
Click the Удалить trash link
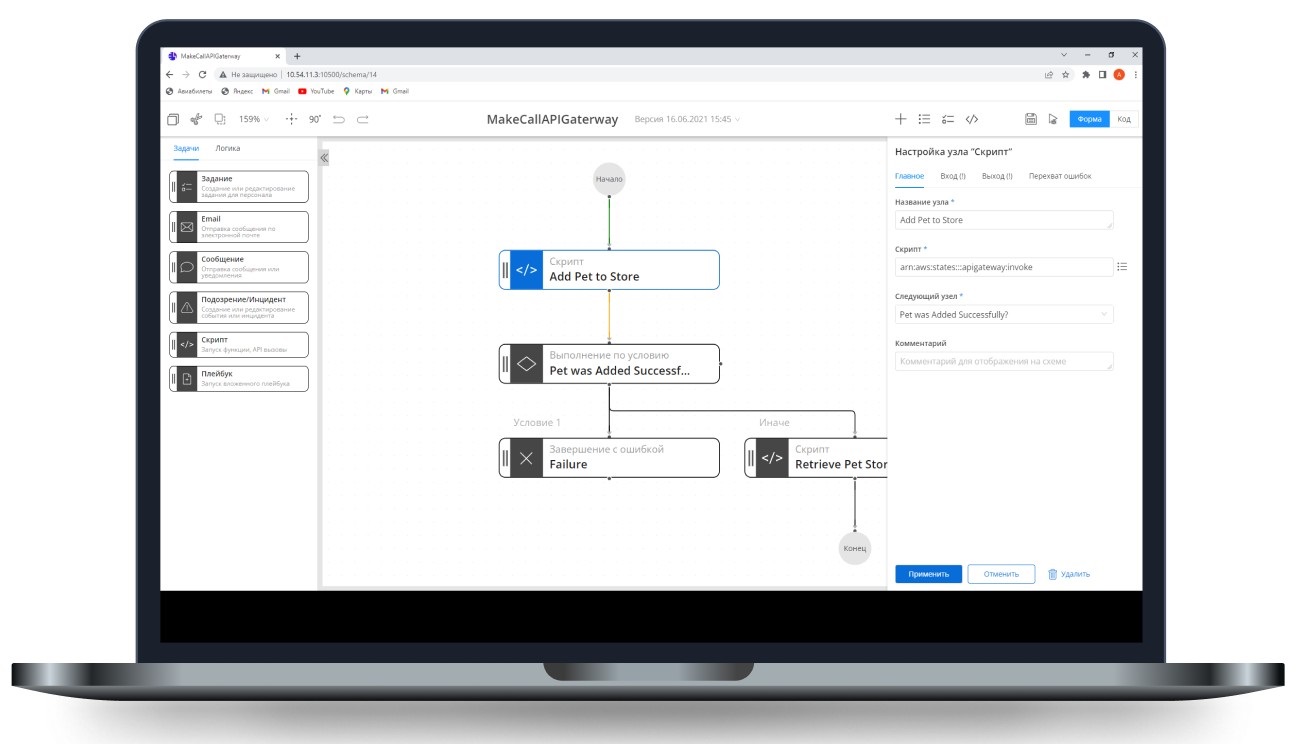[1069, 574]
